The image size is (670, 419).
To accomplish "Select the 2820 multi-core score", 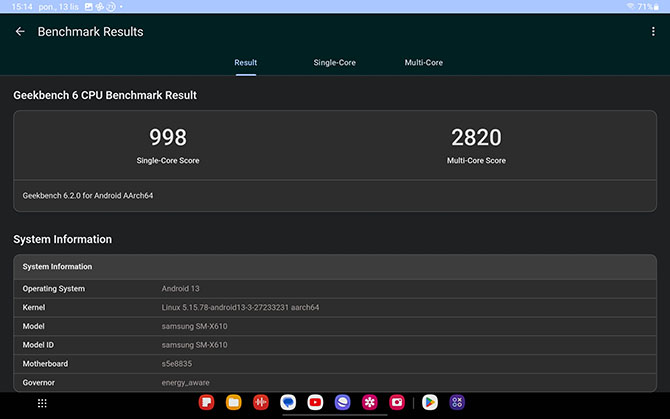I will 476,137.
